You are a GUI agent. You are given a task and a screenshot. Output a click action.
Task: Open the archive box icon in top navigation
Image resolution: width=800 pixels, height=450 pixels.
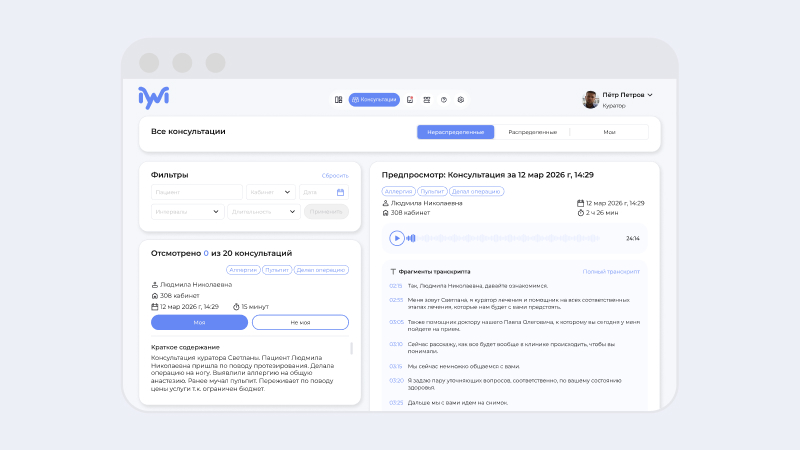[427, 100]
